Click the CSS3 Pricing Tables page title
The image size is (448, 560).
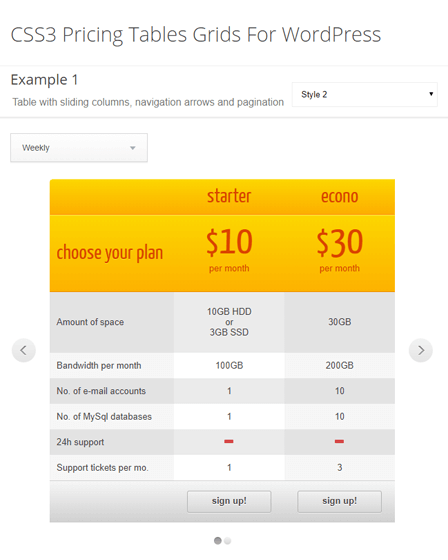196,35
